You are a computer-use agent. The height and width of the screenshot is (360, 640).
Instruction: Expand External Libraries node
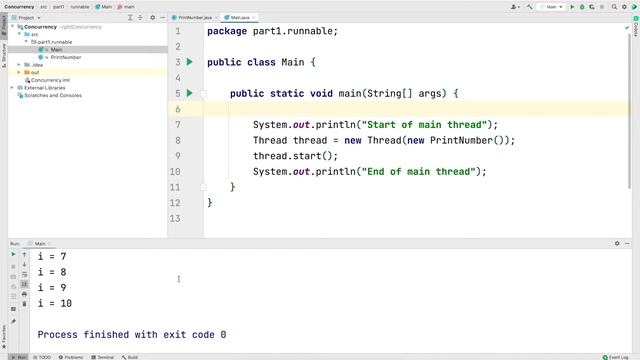pyautogui.click(x=12, y=87)
